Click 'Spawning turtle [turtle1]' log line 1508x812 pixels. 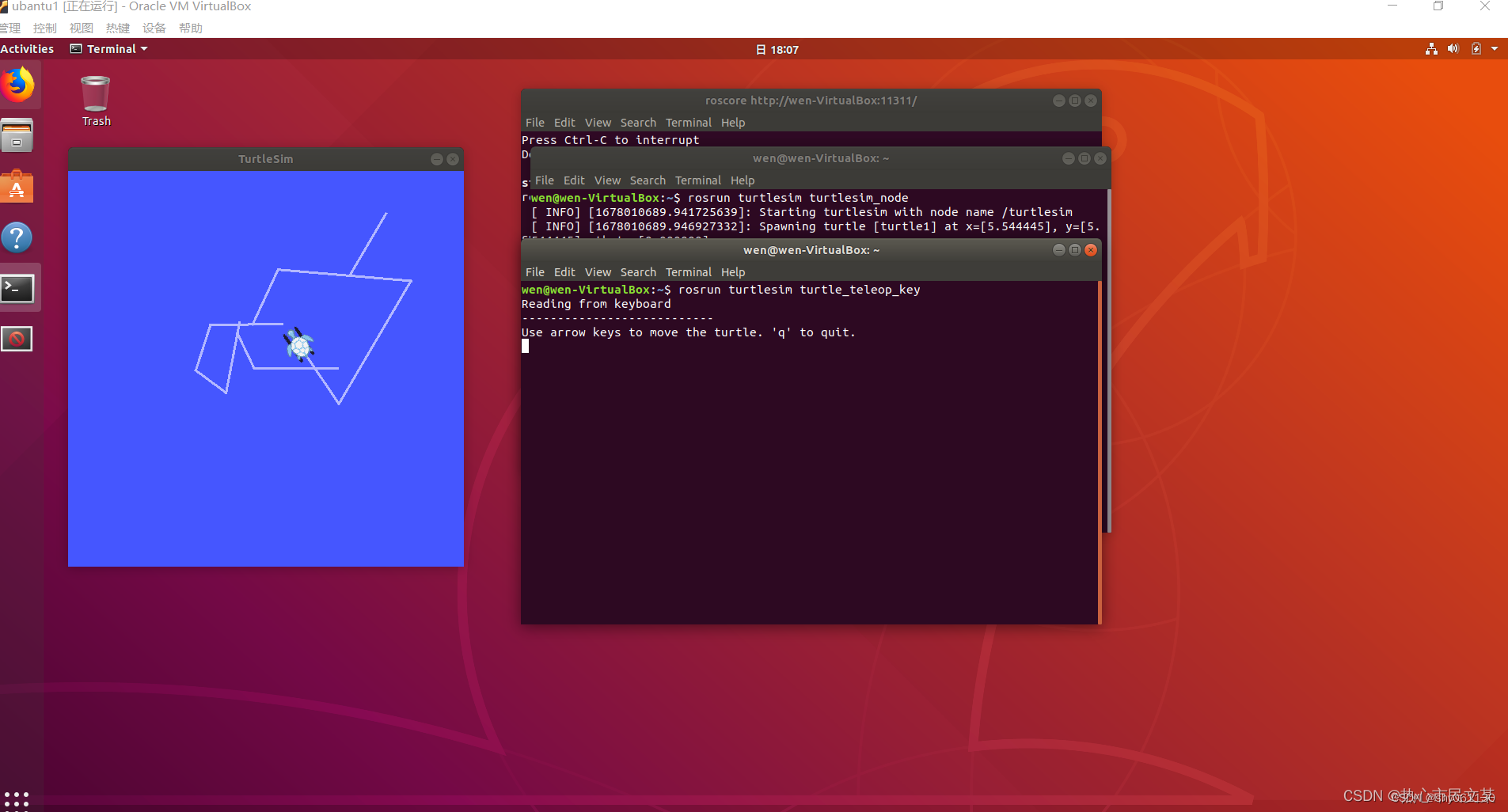[815, 226]
